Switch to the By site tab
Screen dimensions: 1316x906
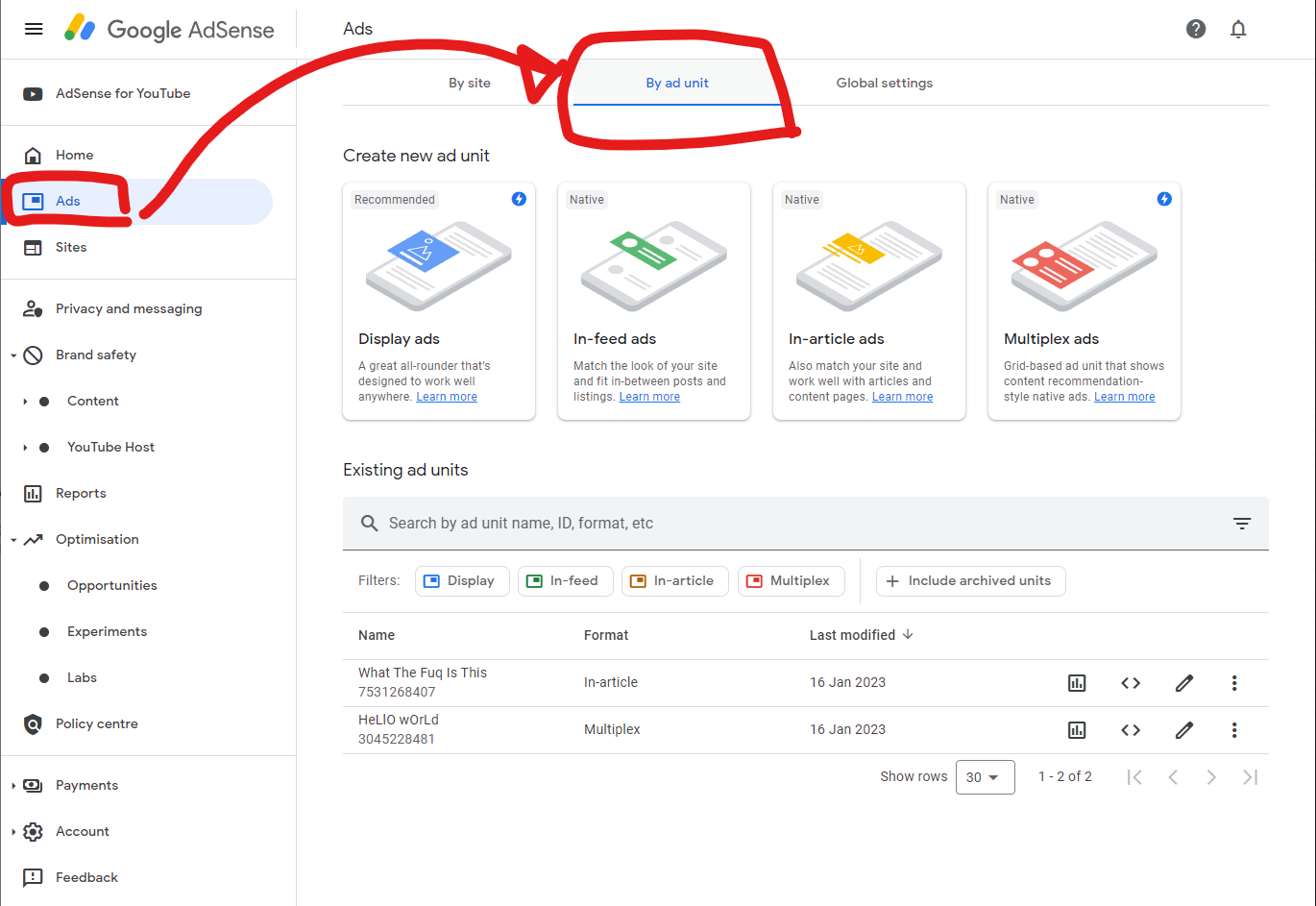tap(470, 84)
